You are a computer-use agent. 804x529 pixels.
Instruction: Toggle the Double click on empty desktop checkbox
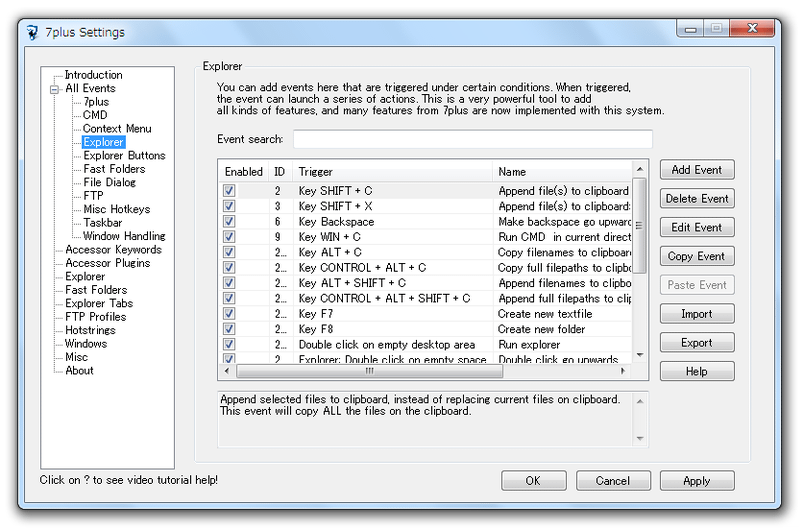click(229, 344)
